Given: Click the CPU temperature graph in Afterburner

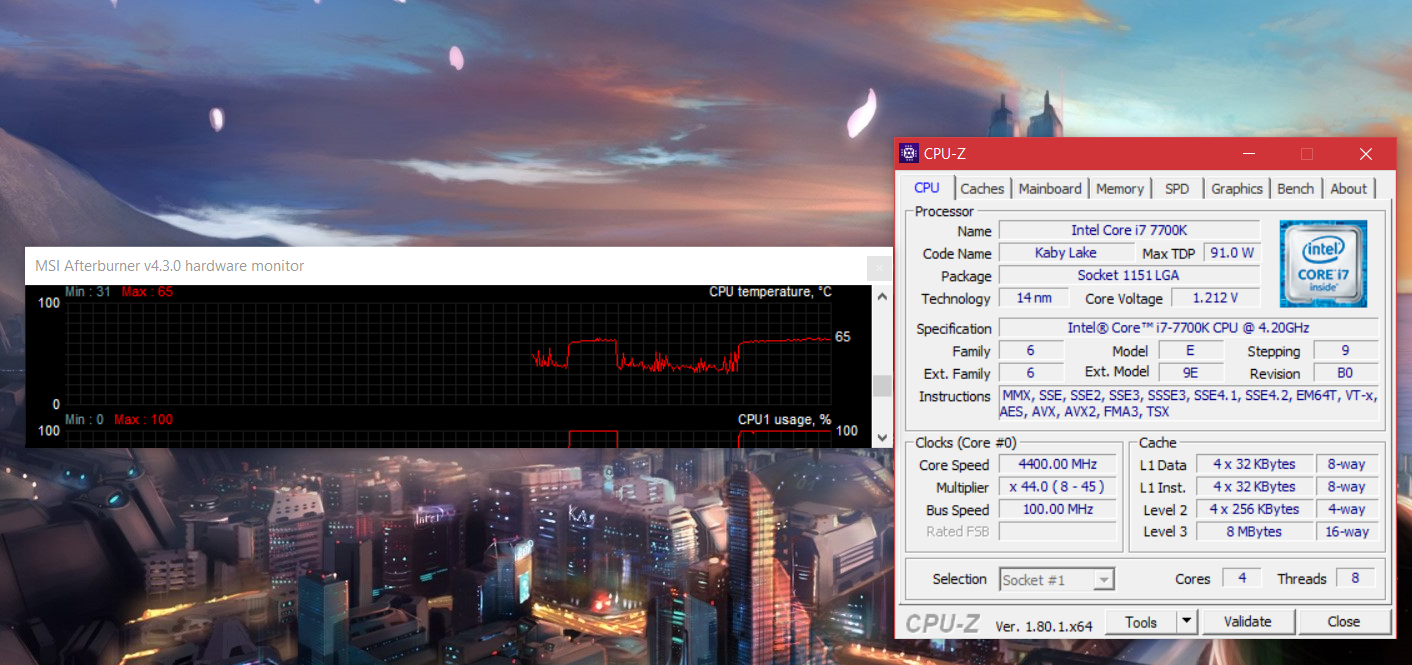Looking at the screenshot, I should coord(448,353).
